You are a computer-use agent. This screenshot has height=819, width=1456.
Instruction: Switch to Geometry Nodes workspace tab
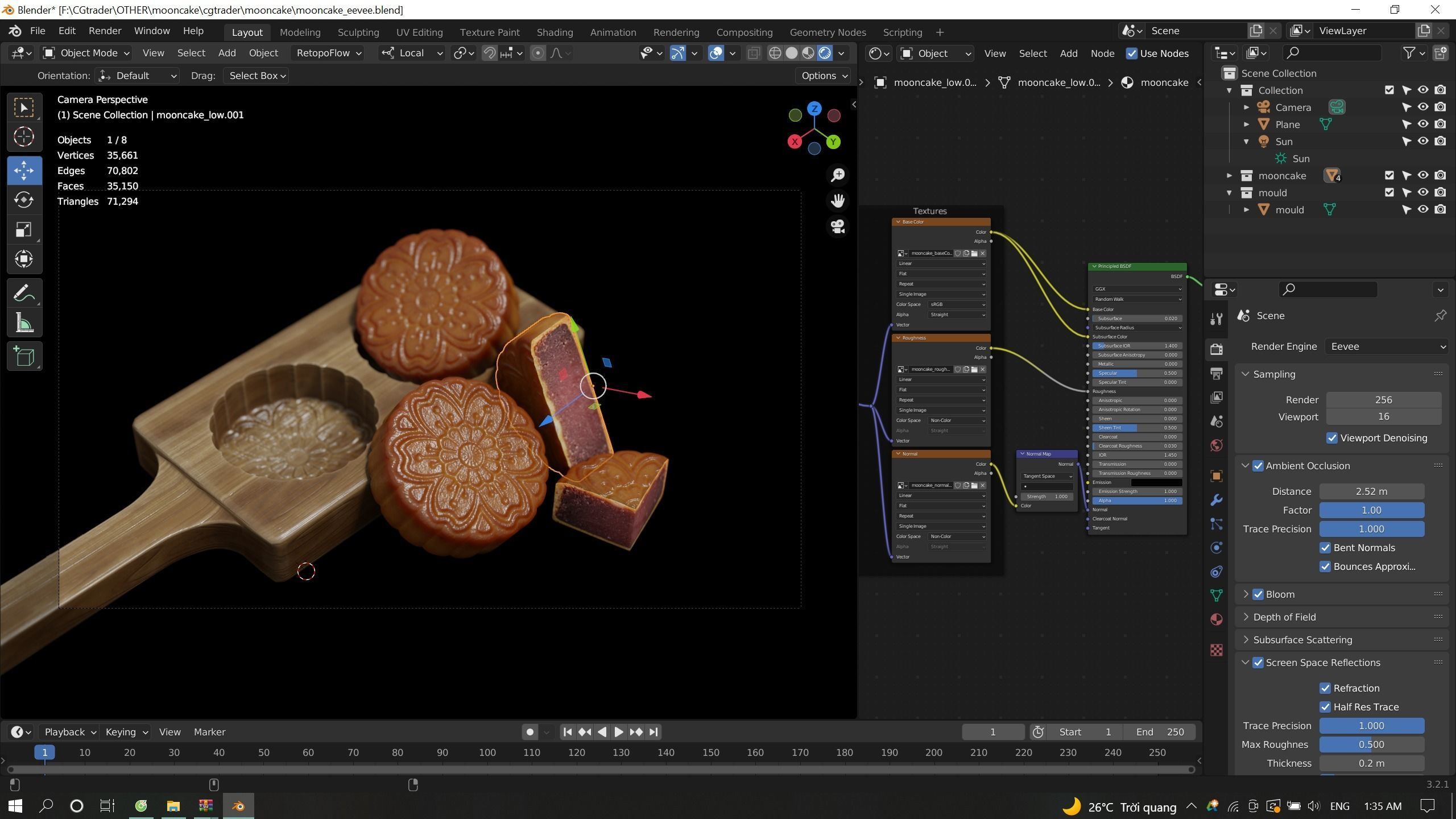(828, 32)
